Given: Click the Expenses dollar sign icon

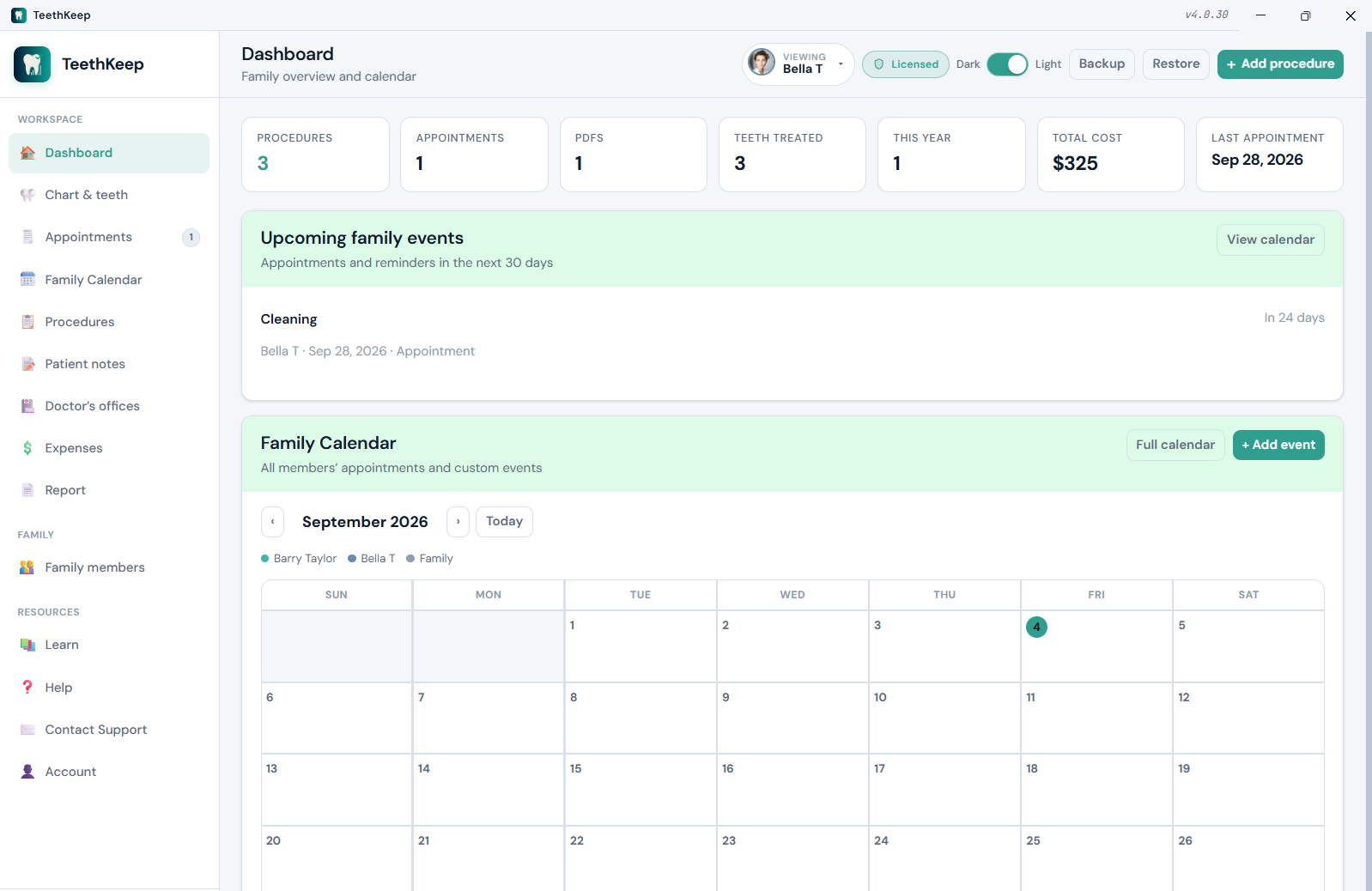Looking at the screenshot, I should coord(27,448).
